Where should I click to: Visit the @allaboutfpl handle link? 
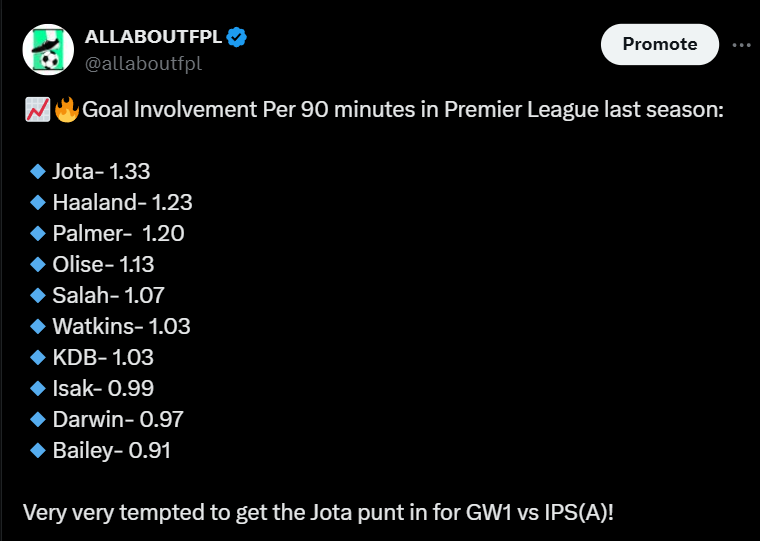click(x=142, y=63)
